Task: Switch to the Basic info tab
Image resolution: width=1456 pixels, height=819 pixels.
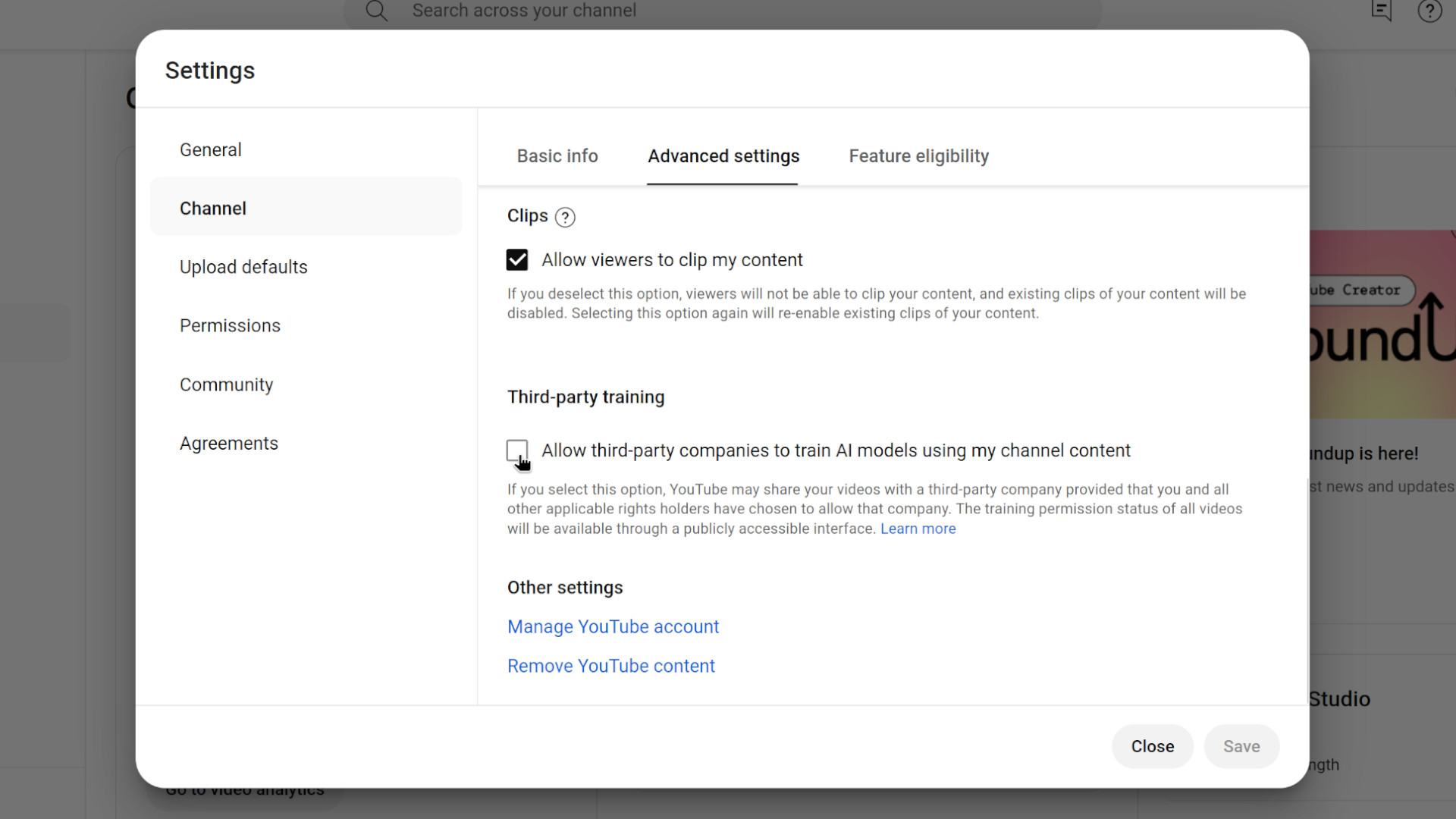Action: click(557, 156)
